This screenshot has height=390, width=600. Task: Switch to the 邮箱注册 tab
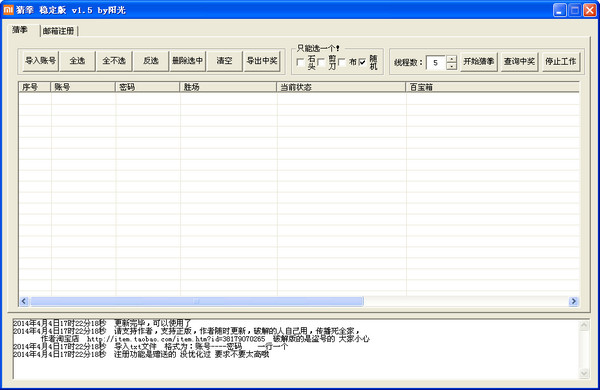click(x=59, y=31)
